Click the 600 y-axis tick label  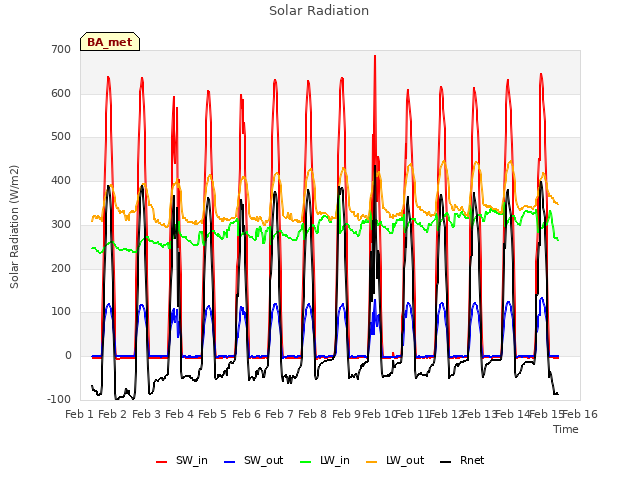coord(61,93)
